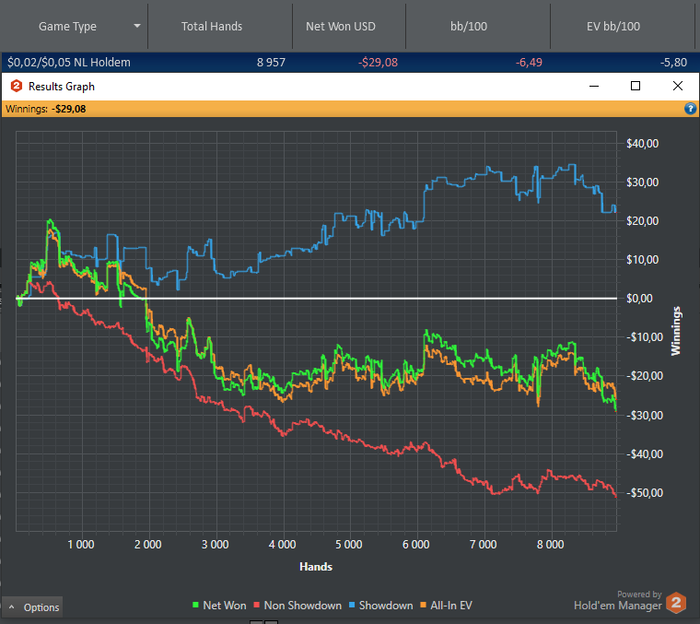Viewport: 700px width, 624px height.
Task: Click the $0,00 y-axis label
Action: tap(639, 298)
